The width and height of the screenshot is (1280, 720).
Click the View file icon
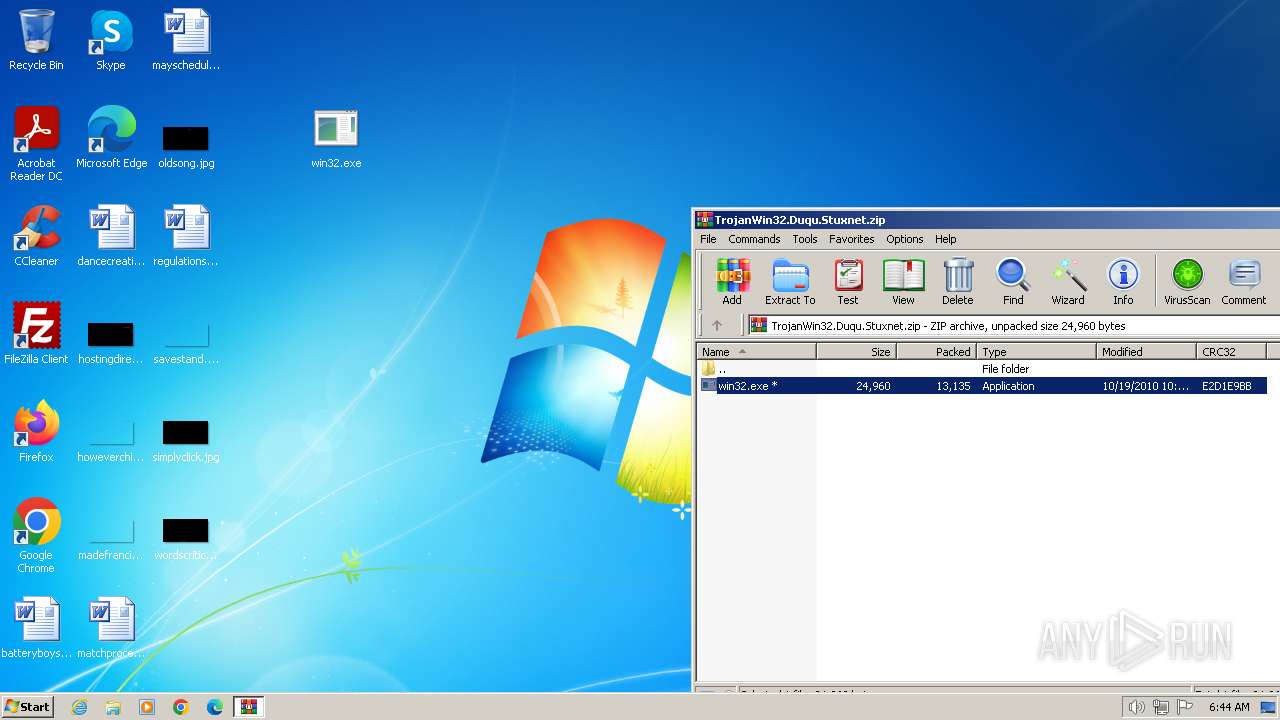pos(903,282)
